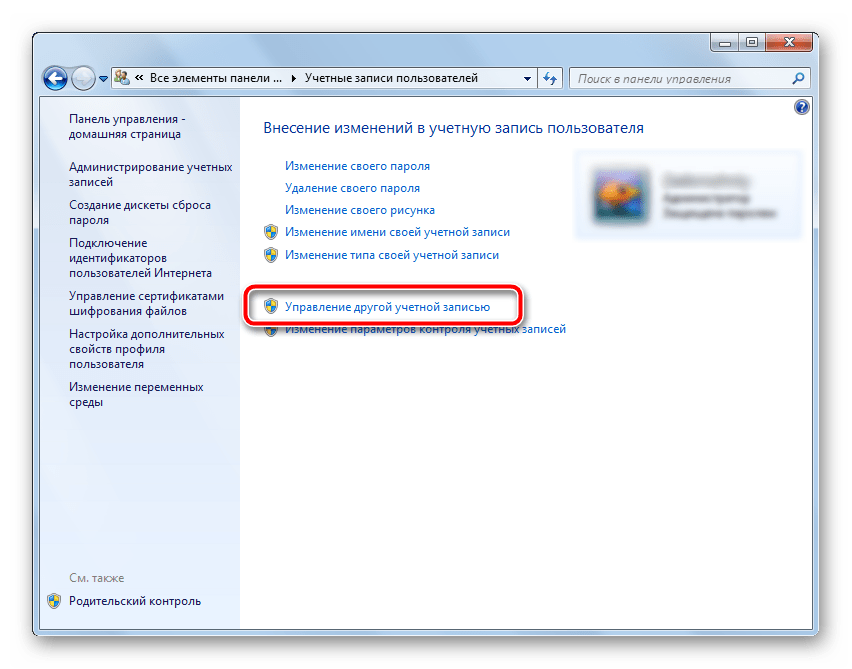Open Изменение своего пароля link

(357, 166)
